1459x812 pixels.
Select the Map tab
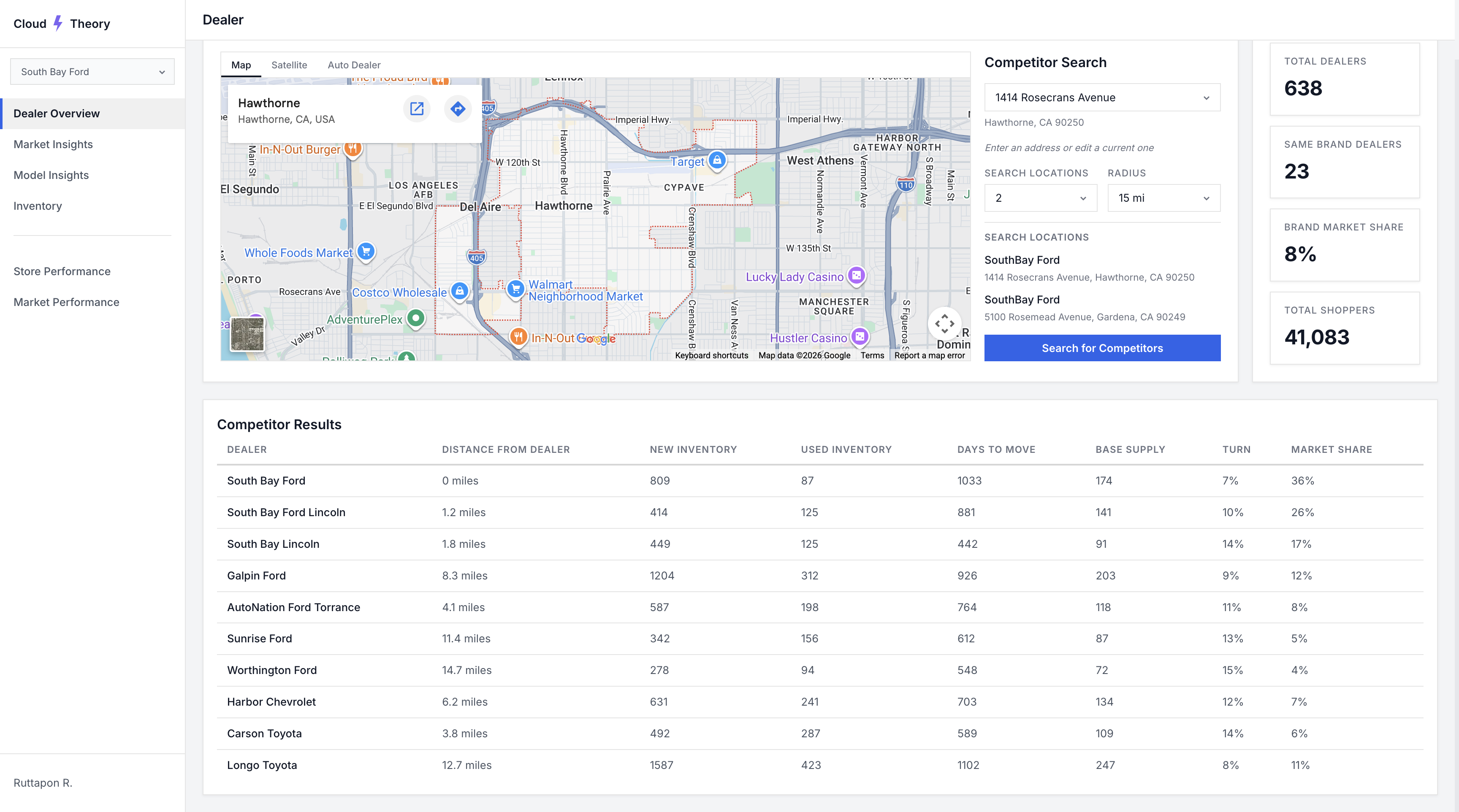tap(241, 65)
